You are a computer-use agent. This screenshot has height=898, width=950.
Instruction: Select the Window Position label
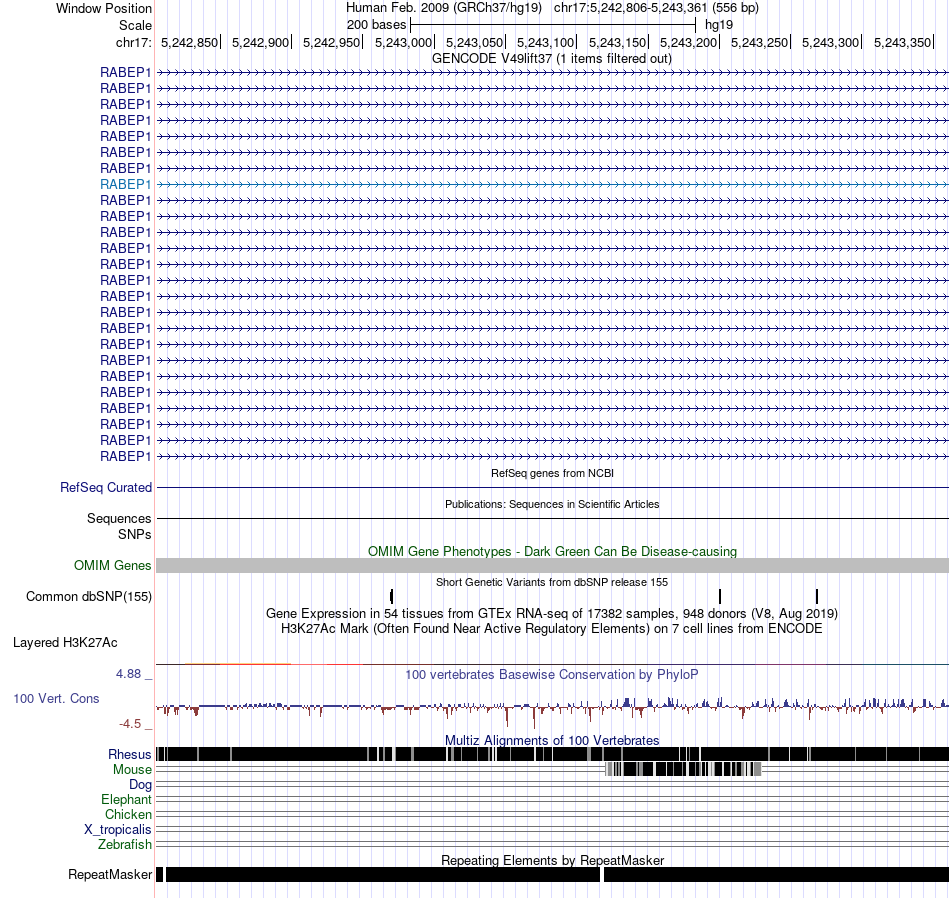(x=104, y=8)
